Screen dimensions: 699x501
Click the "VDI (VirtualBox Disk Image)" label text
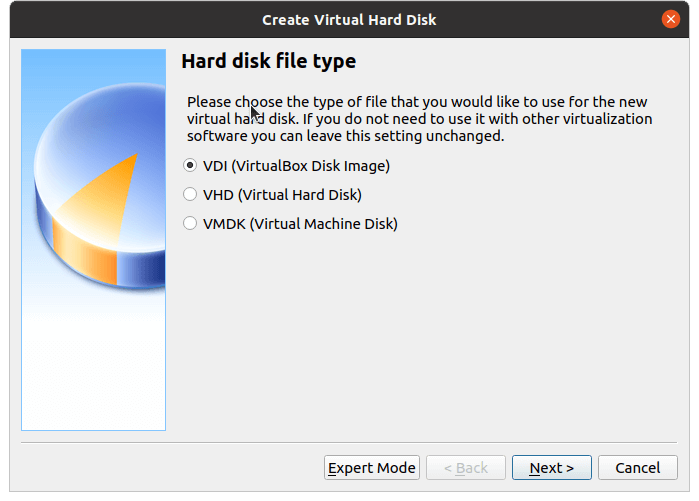[x=296, y=166]
